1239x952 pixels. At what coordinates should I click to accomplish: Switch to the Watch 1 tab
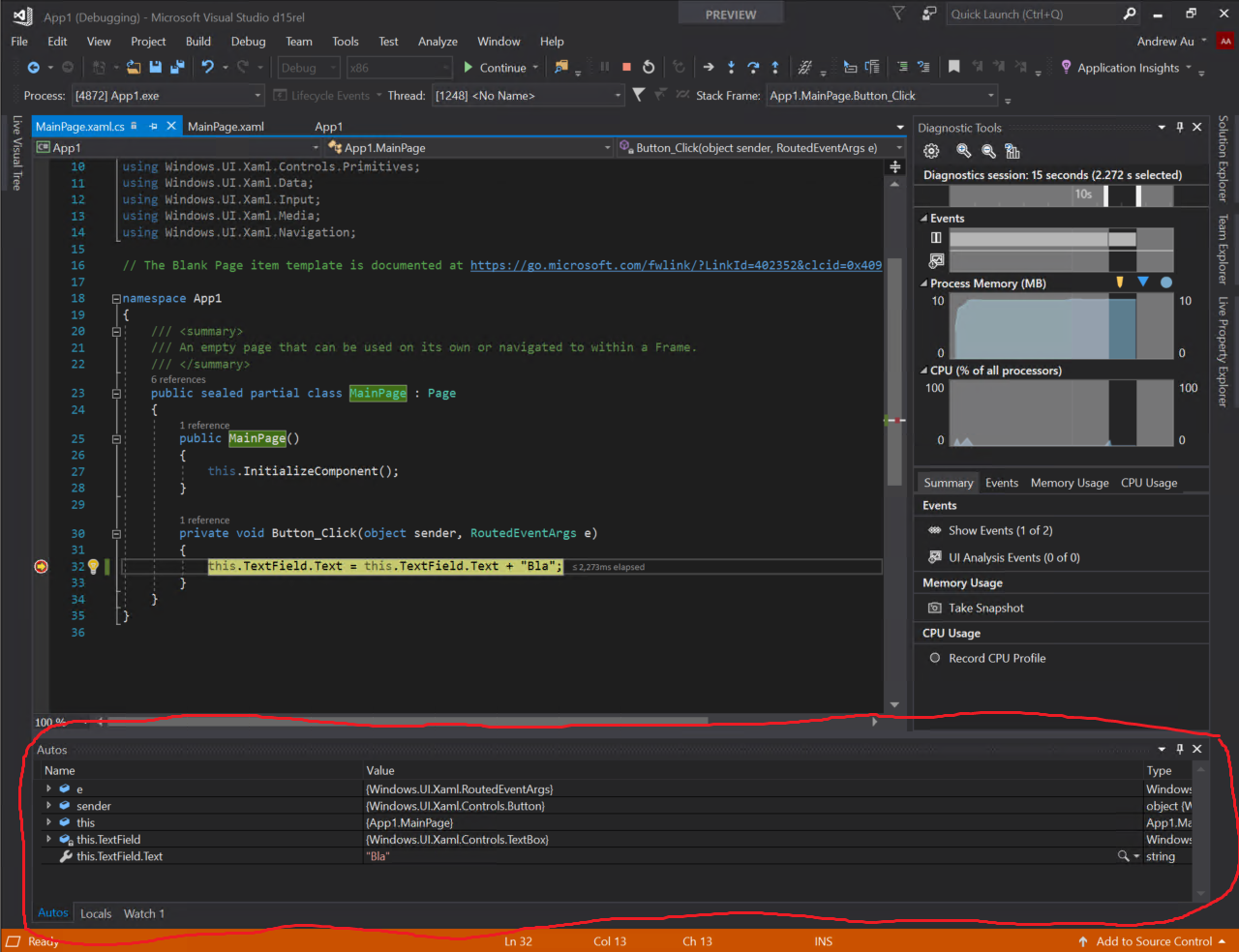pyautogui.click(x=144, y=913)
